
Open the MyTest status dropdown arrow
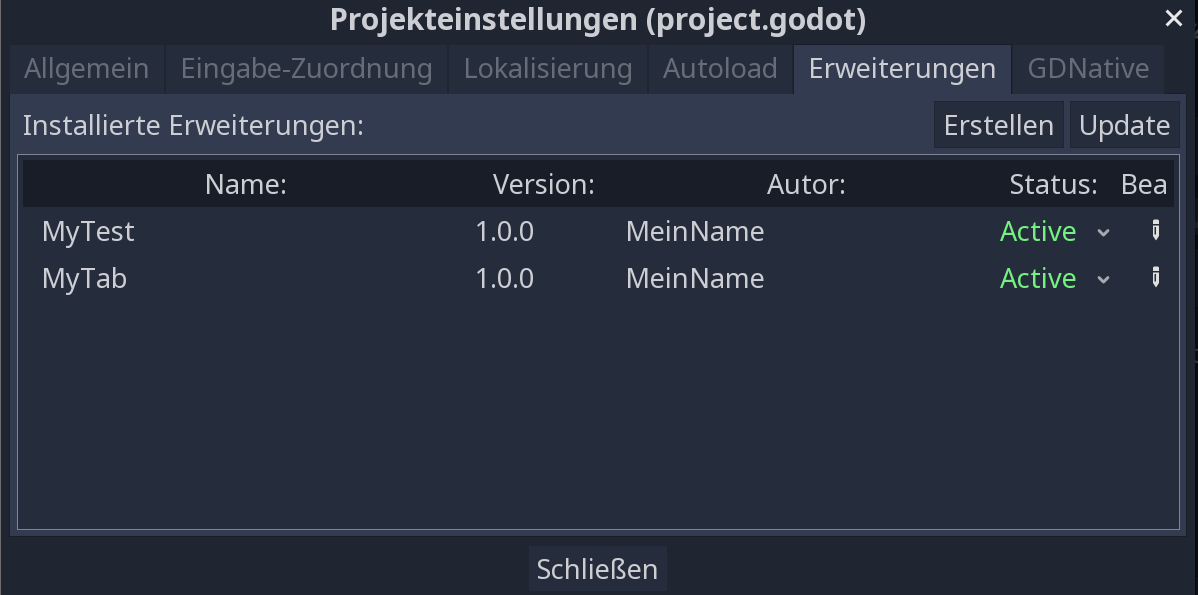point(1103,232)
